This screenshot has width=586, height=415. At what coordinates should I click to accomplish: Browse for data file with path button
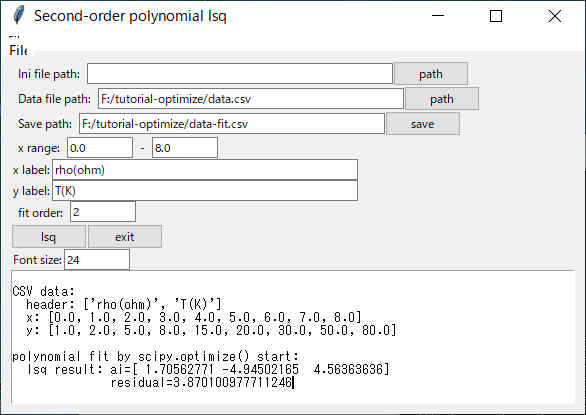442,99
